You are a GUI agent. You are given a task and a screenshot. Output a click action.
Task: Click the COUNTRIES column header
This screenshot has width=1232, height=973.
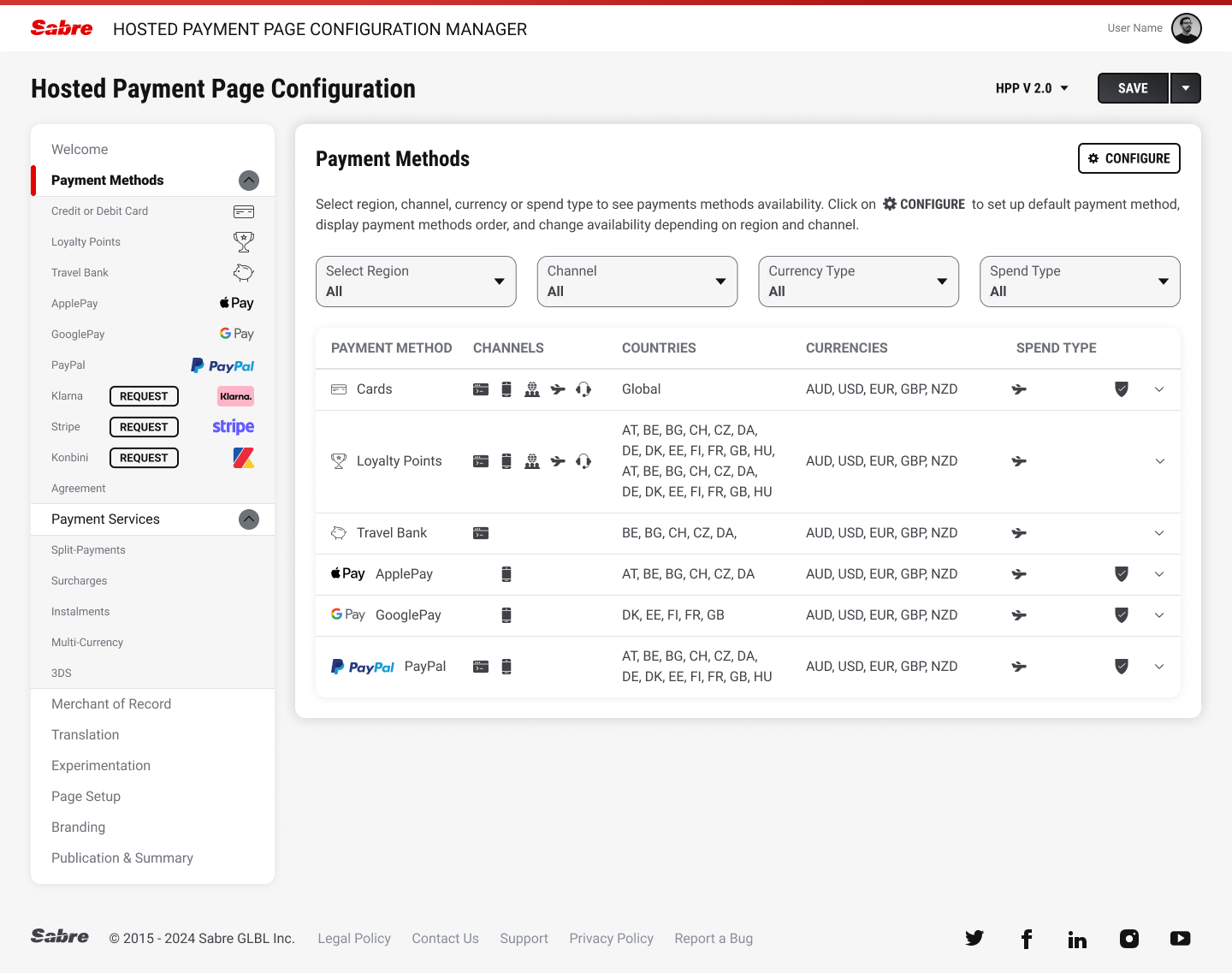[x=659, y=348]
